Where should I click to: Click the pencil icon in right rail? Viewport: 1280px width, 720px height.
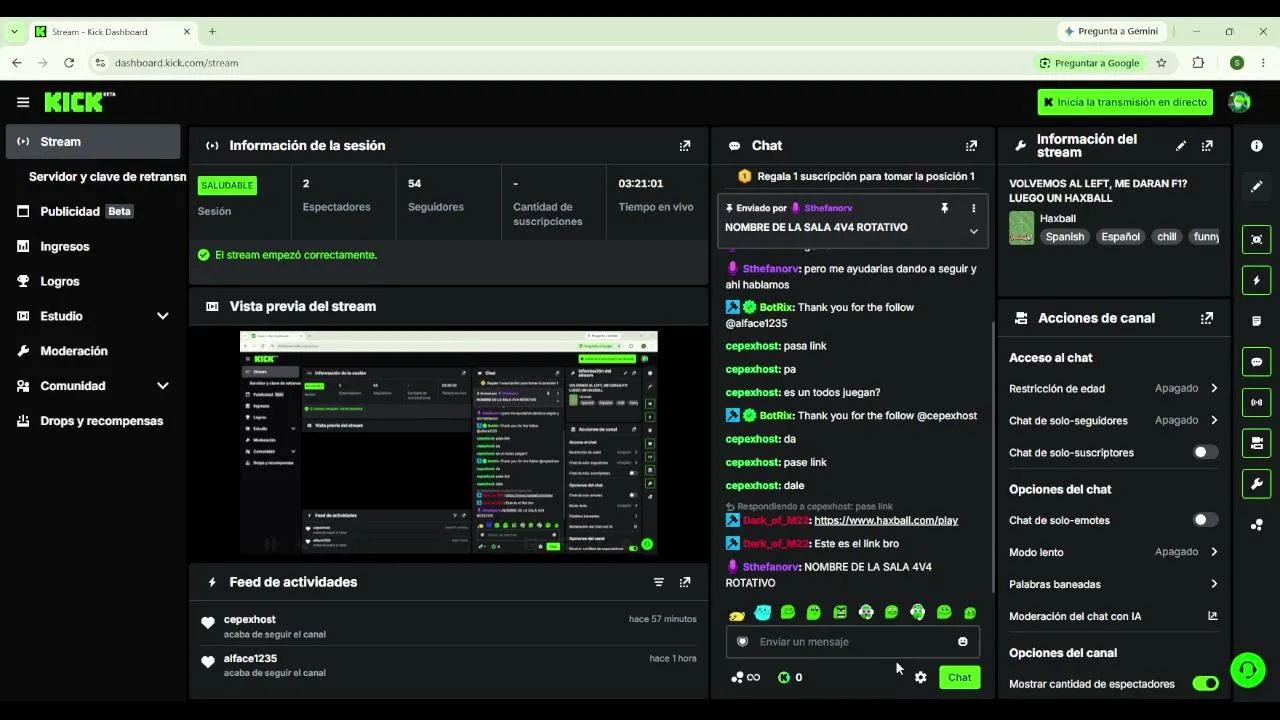[x=1257, y=186]
